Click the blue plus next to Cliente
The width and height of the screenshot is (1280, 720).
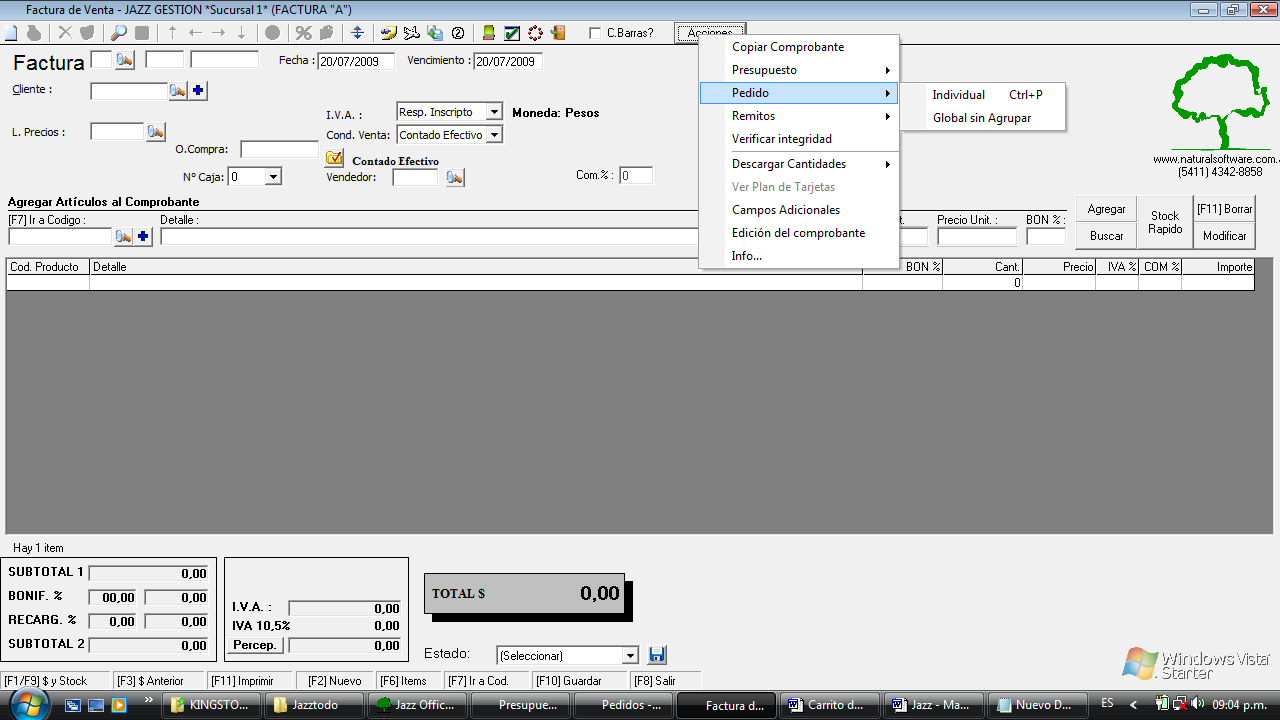point(198,91)
